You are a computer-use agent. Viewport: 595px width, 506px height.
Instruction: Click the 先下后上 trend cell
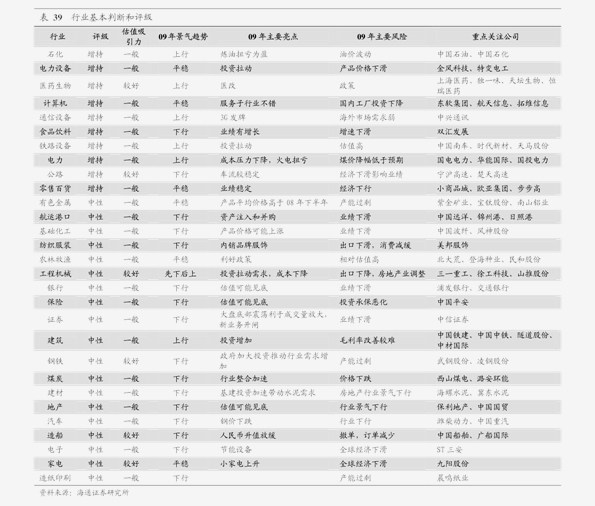pyautogui.click(x=181, y=274)
